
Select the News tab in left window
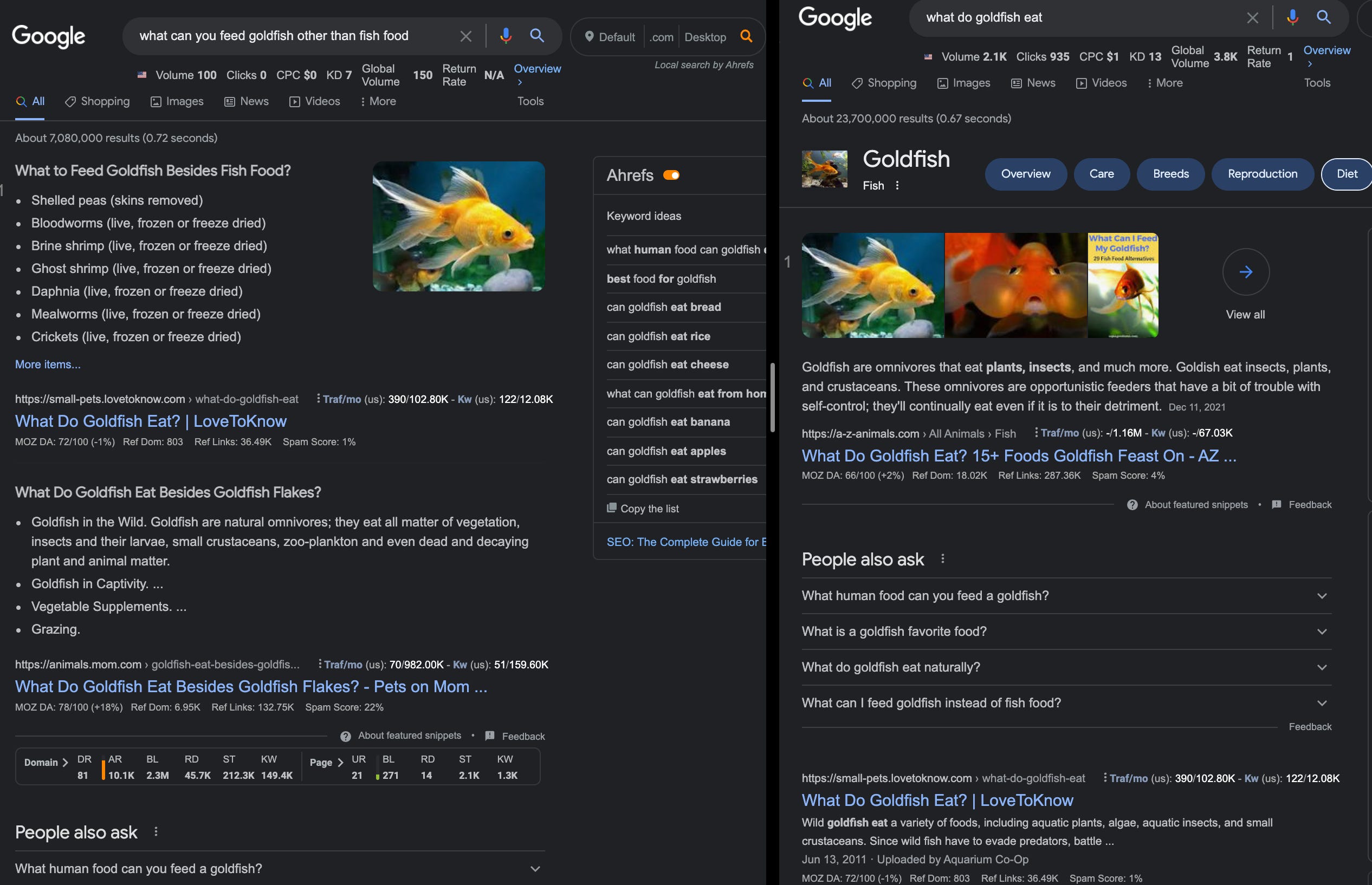point(246,101)
